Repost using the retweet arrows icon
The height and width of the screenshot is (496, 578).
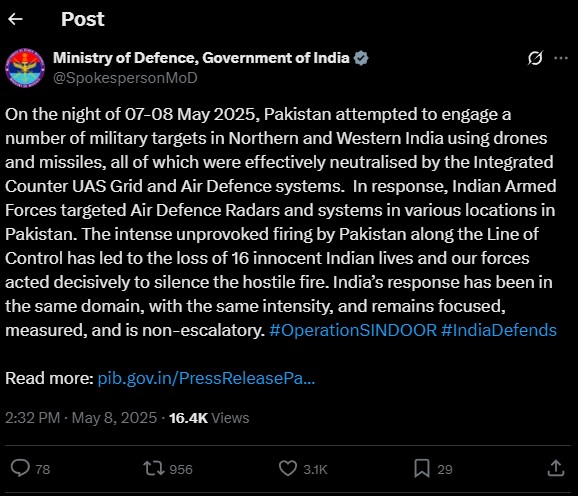point(154,468)
